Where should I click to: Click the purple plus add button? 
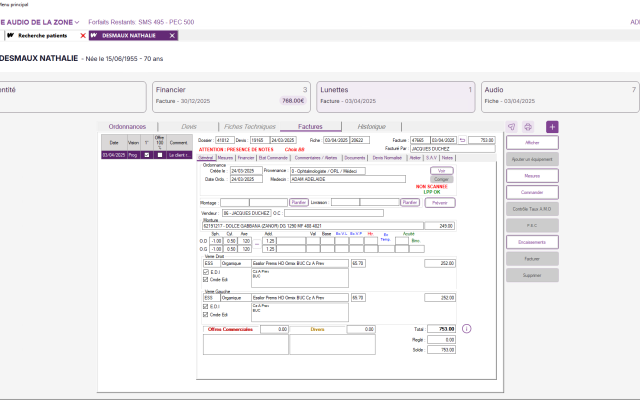pyautogui.click(x=552, y=127)
